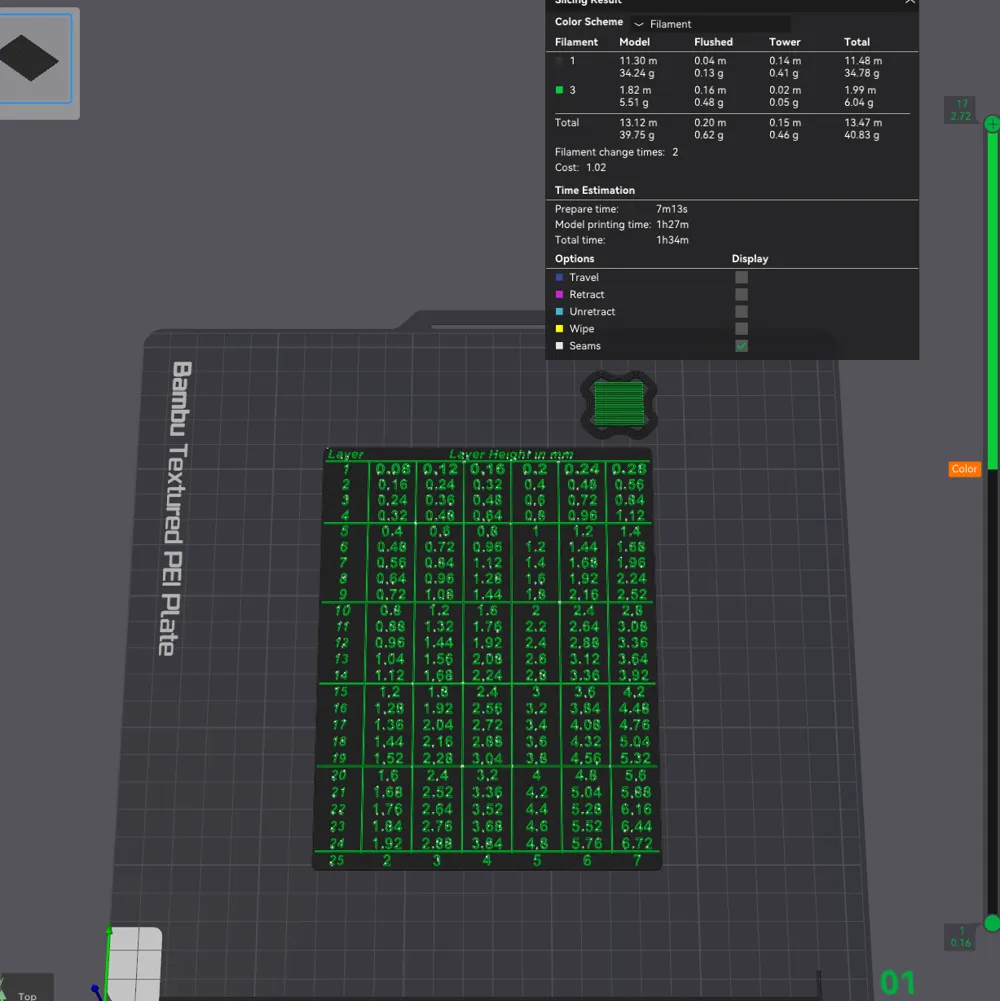Click the Time Estimation heading
The height and width of the screenshot is (1001, 1000).
tap(595, 190)
